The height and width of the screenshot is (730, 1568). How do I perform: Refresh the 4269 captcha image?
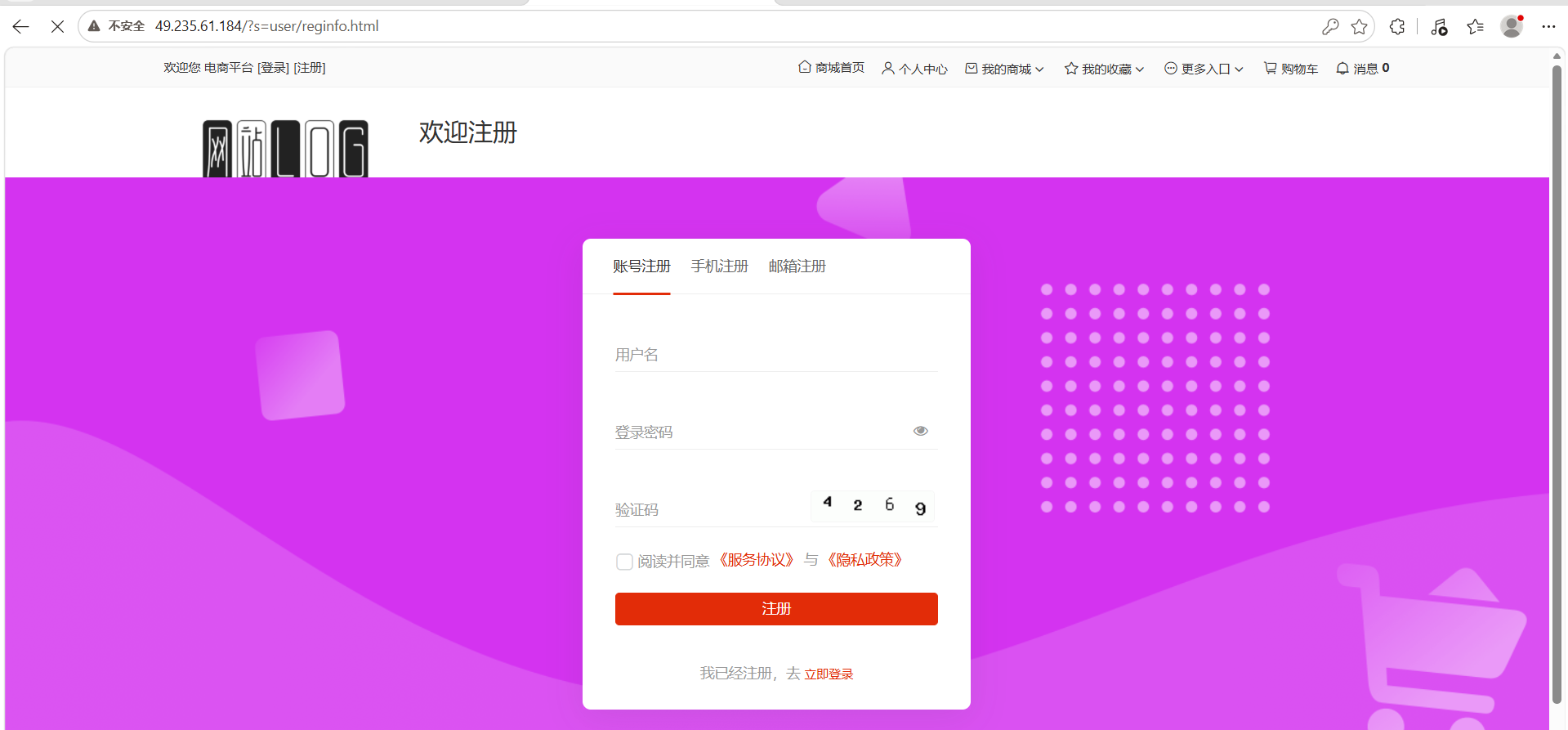[873, 506]
